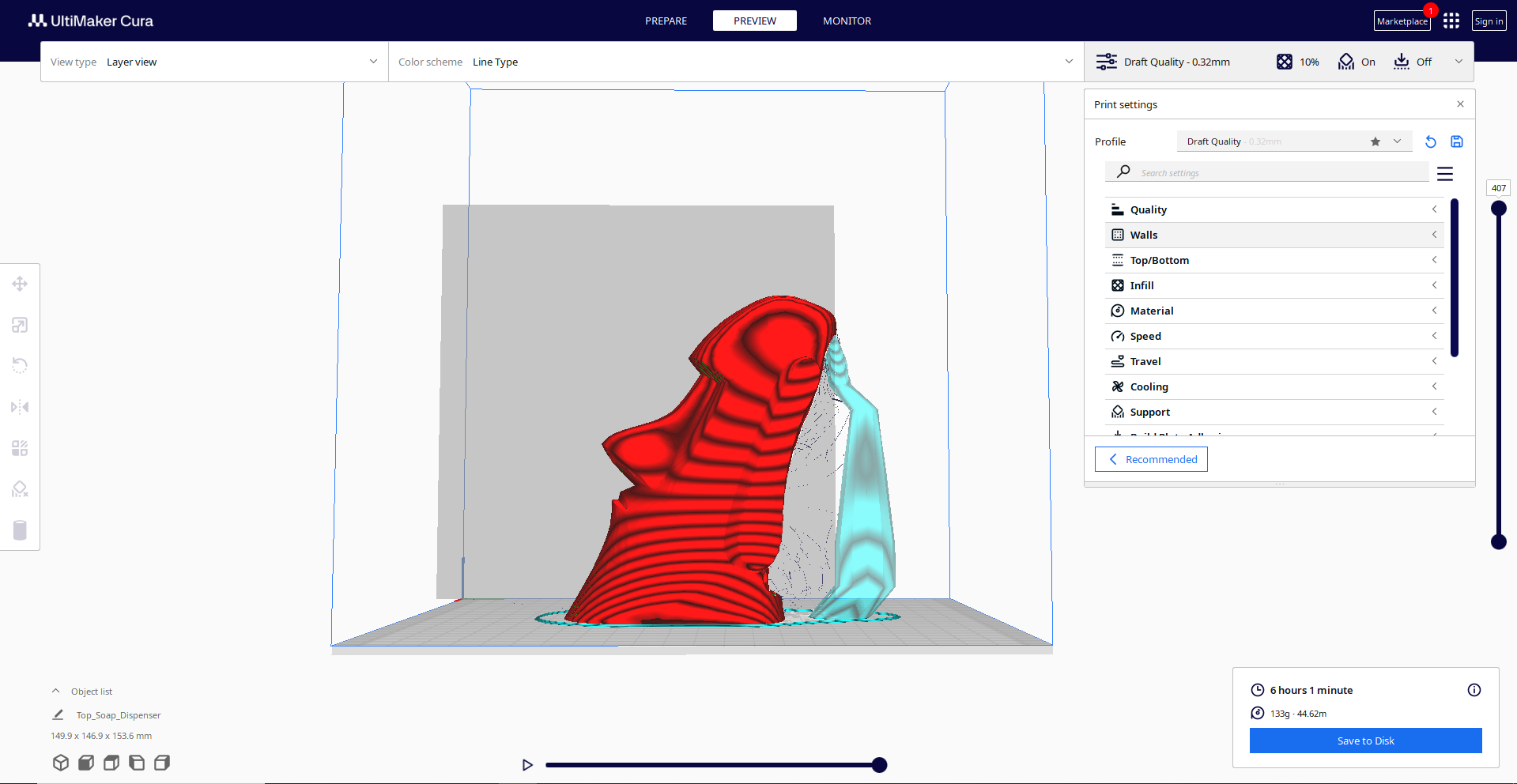
Task: Click the search magnifier icon in settings
Action: tap(1123, 171)
